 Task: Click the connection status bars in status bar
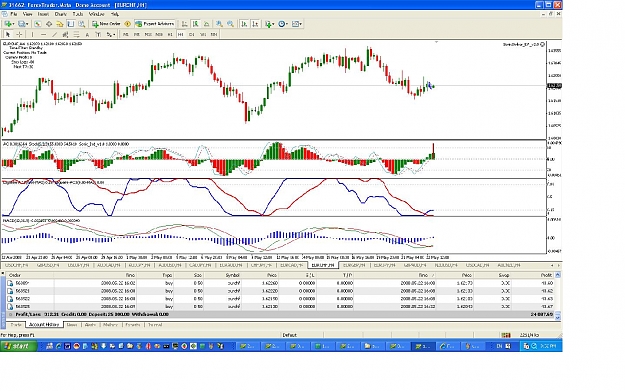tap(506, 335)
